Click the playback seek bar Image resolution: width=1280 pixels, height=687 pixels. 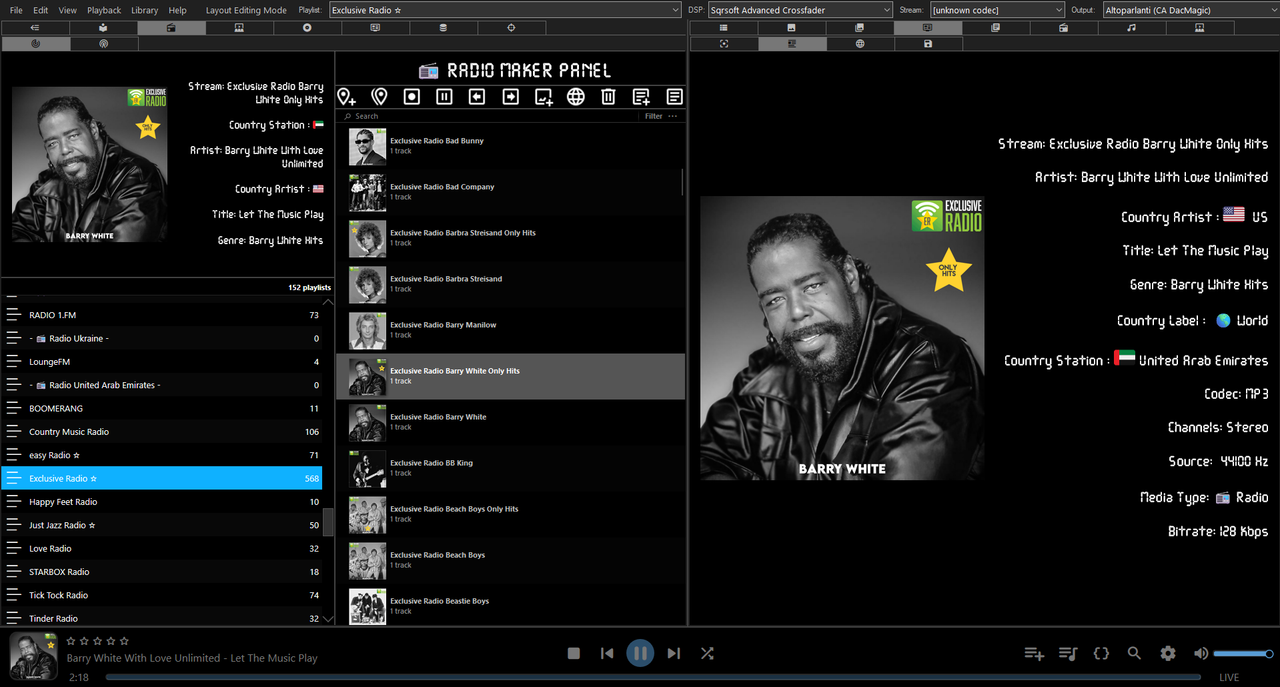click(x=655, y=677)
